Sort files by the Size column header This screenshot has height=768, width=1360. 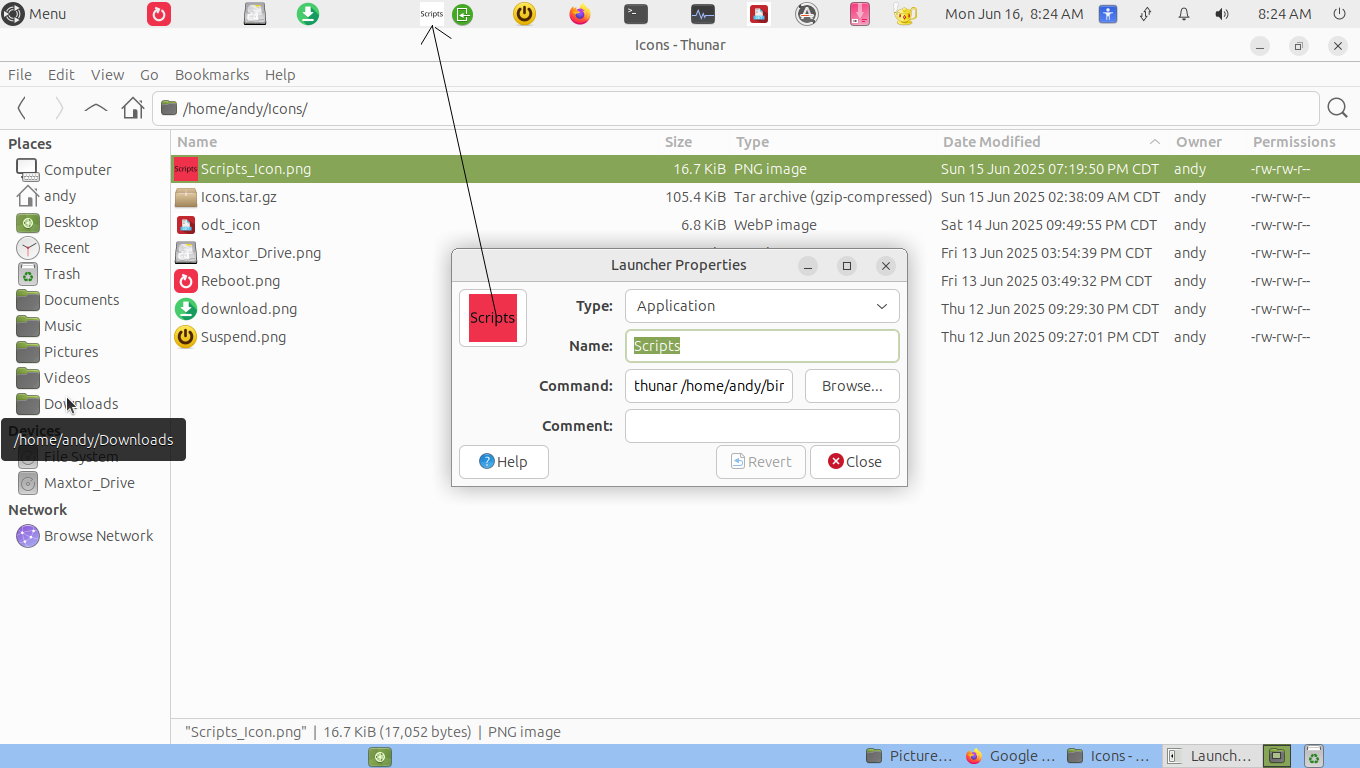678,142
